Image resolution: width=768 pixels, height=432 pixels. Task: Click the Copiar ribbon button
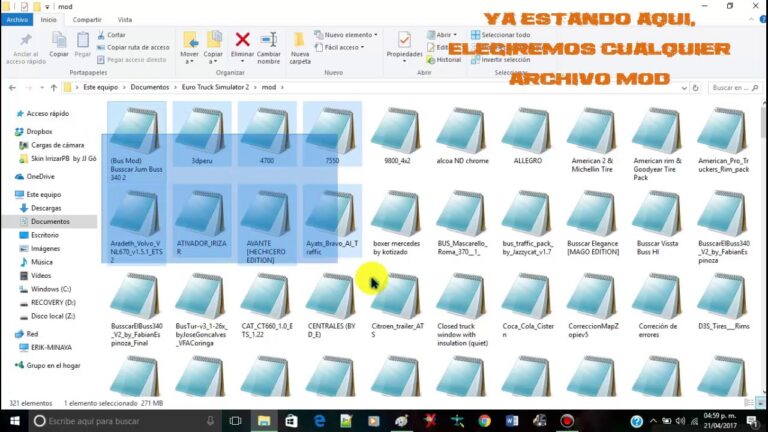point(59,45)
